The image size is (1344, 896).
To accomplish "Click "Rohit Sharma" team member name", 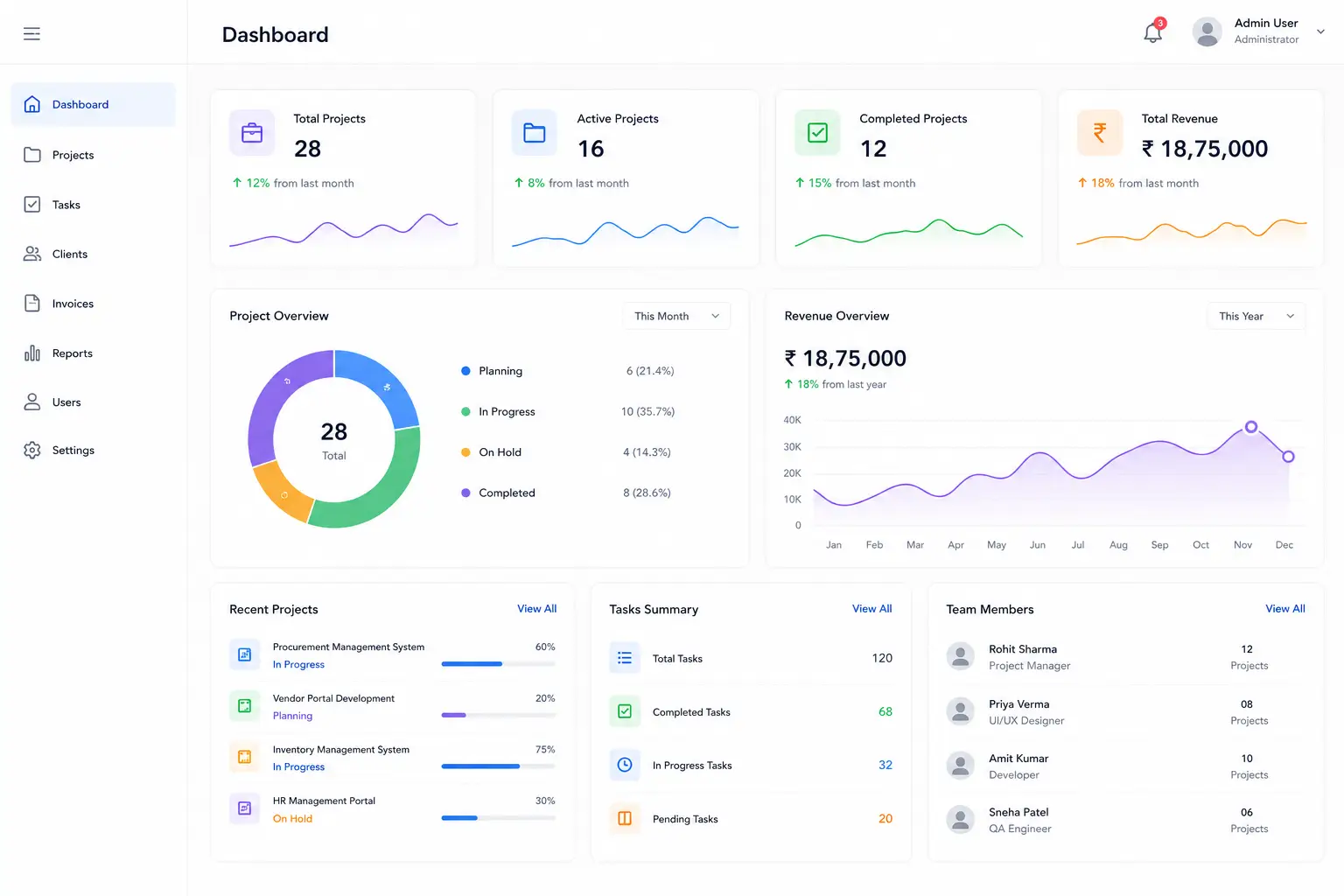I will pos(1023,649).
